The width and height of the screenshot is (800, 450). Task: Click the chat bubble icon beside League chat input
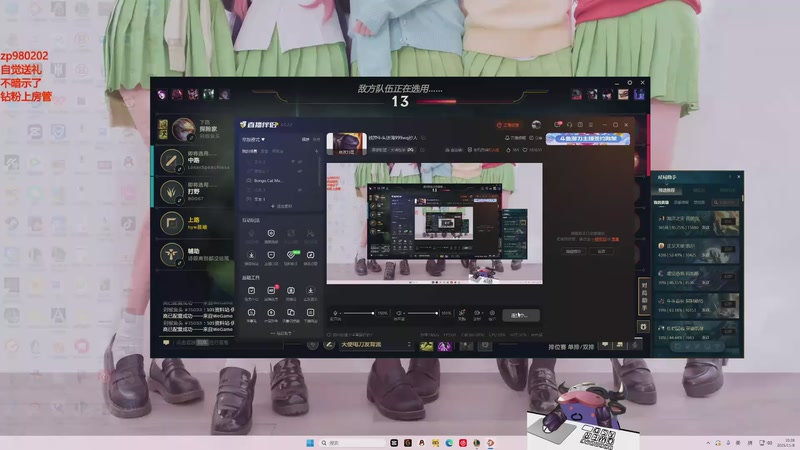[x=166, y=343]
